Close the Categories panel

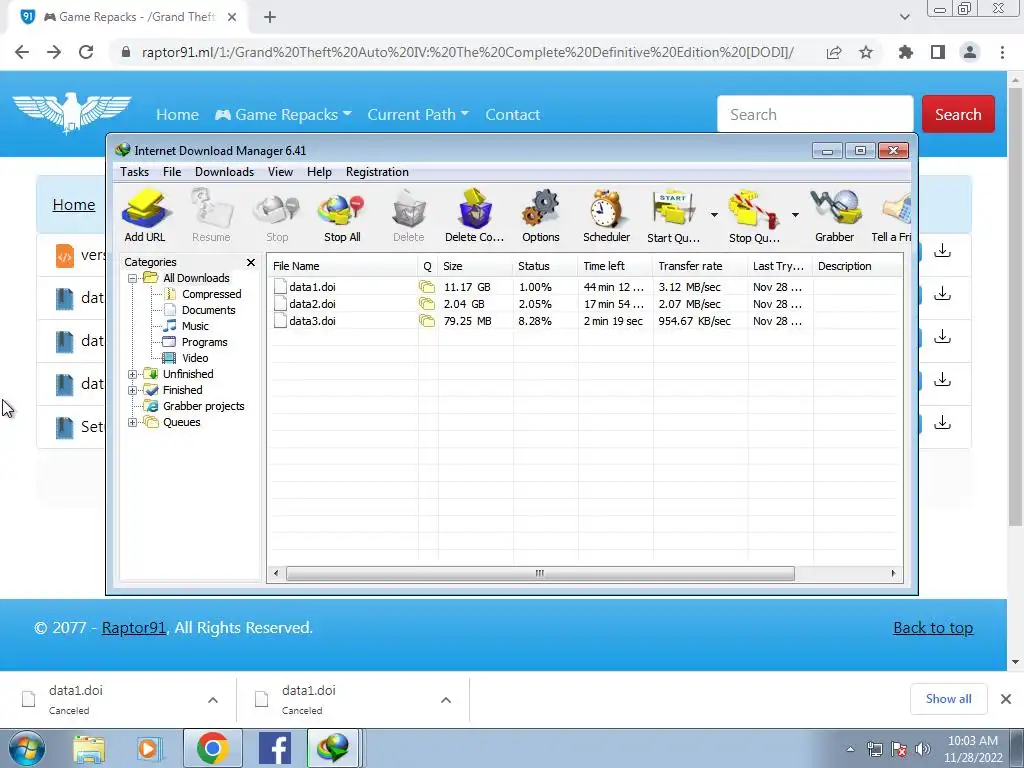[251, 263]
